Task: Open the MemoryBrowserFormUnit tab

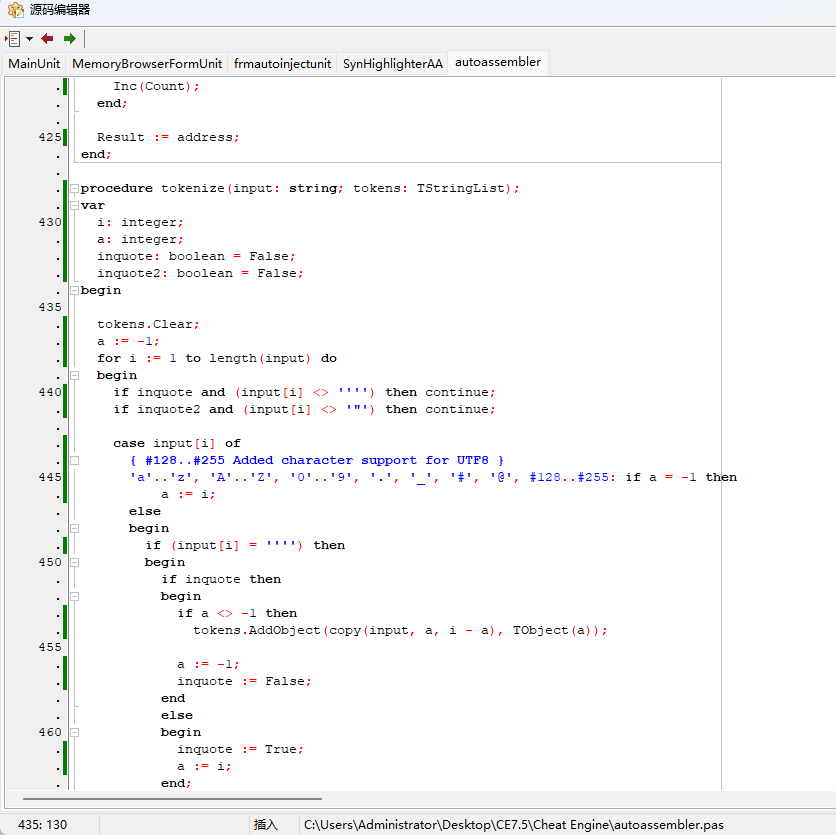Action: [147, 63]
